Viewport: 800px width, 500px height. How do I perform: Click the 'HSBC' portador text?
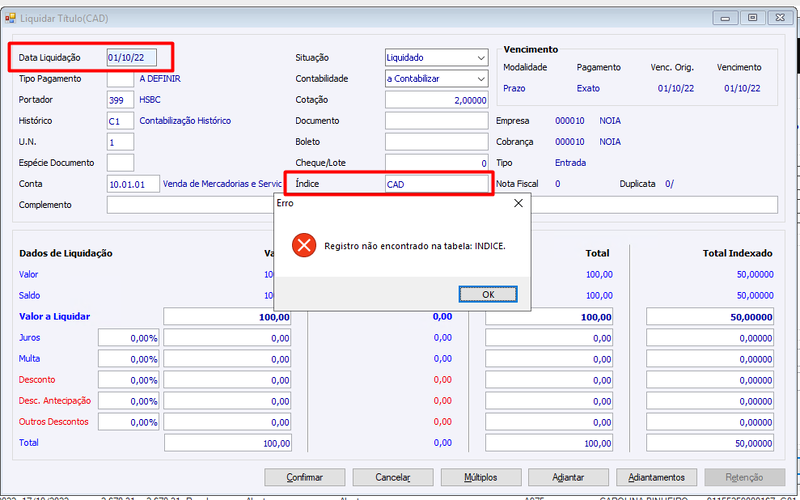click(150, 100)
